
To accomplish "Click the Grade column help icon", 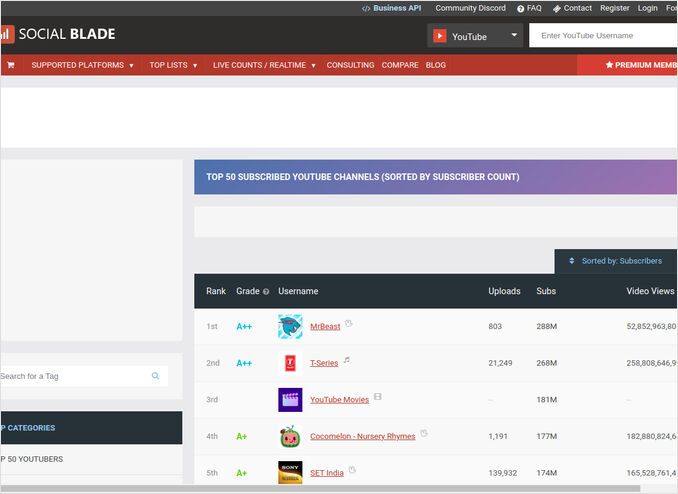I will coord(266,292).
